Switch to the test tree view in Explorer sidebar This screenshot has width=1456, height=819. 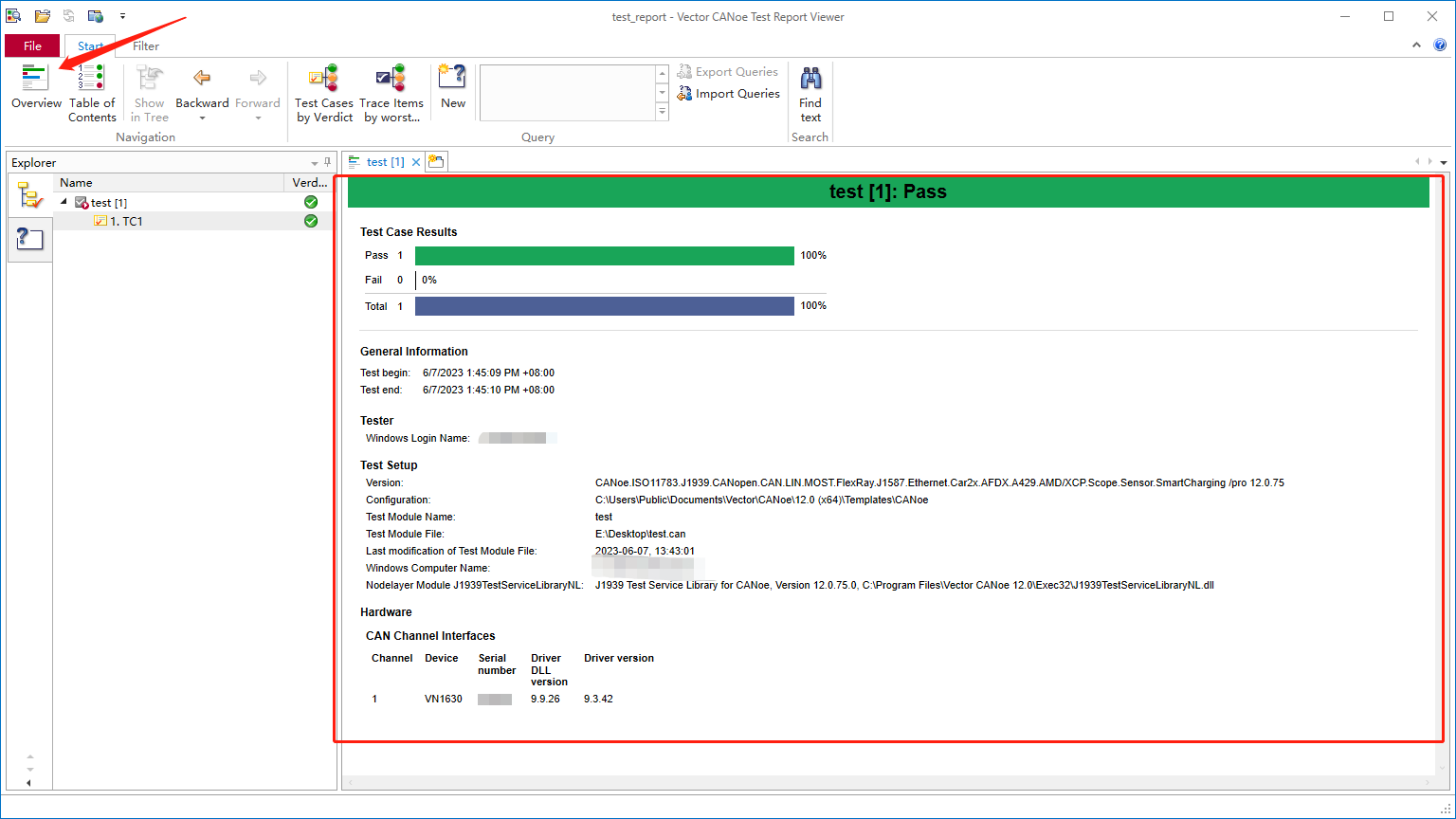pyautogui.click(x=30, y=196)
